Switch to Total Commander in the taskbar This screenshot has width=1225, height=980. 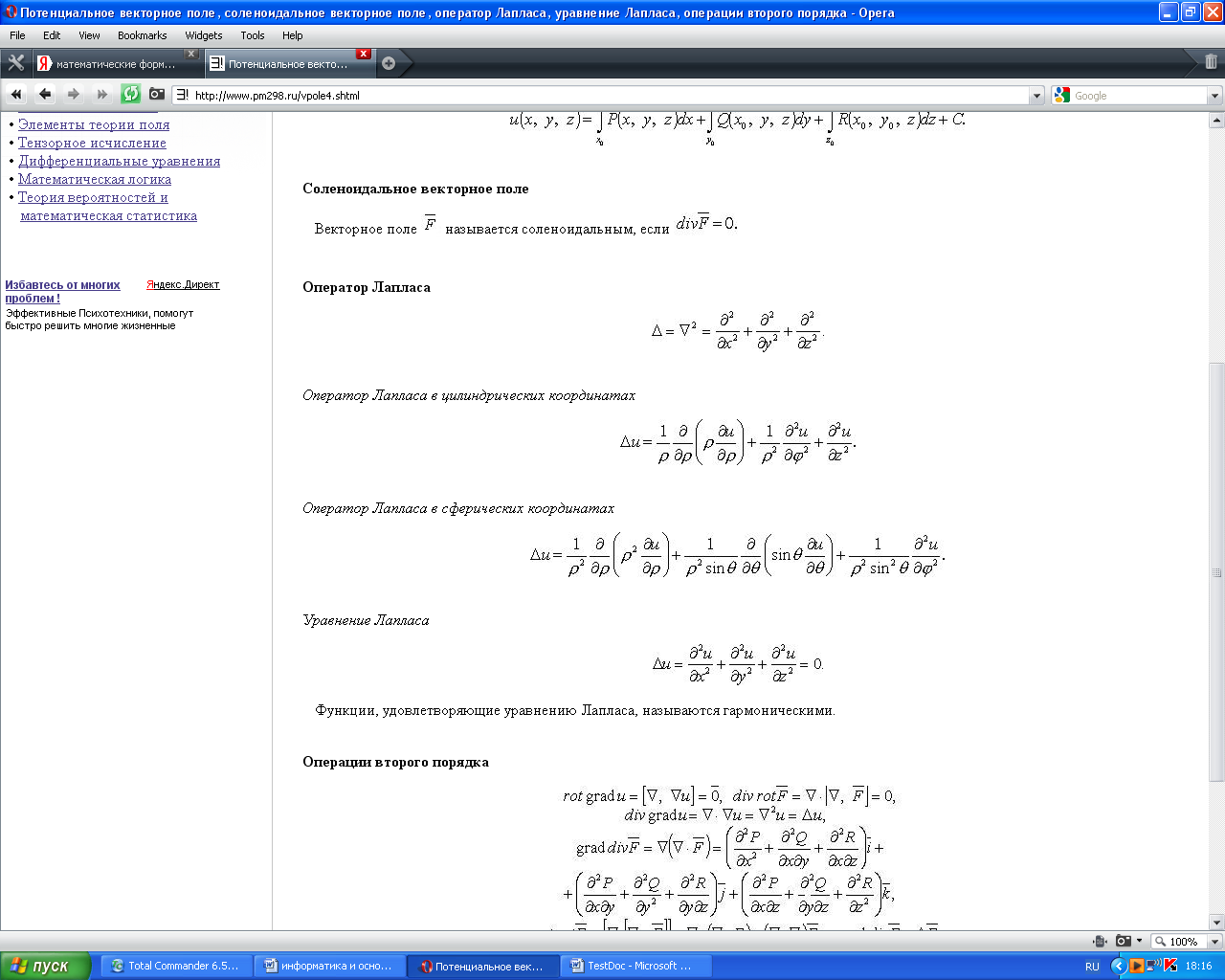click(x=175, y=966)
